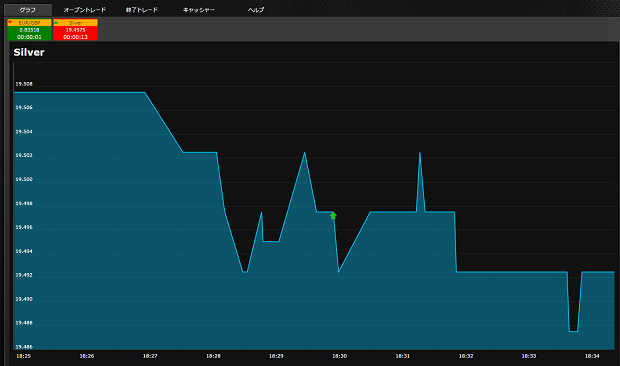Viewport: 620px width, 366px height.
Task: Click the 18:28 time axis label
Action: (213, 356)
